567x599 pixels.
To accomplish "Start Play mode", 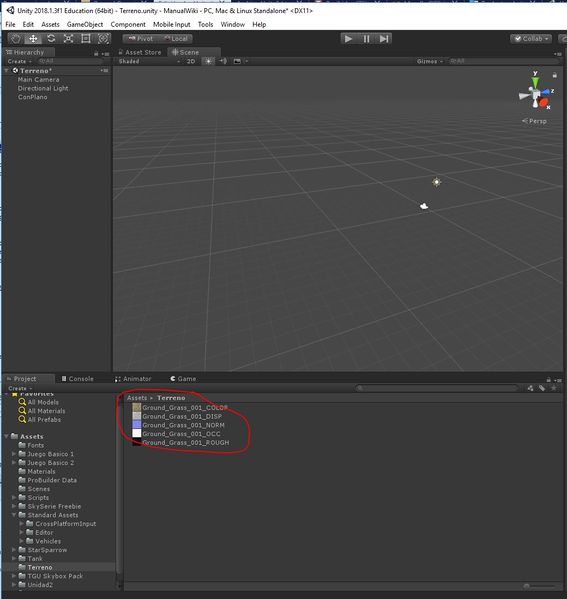I will (348, 39).
